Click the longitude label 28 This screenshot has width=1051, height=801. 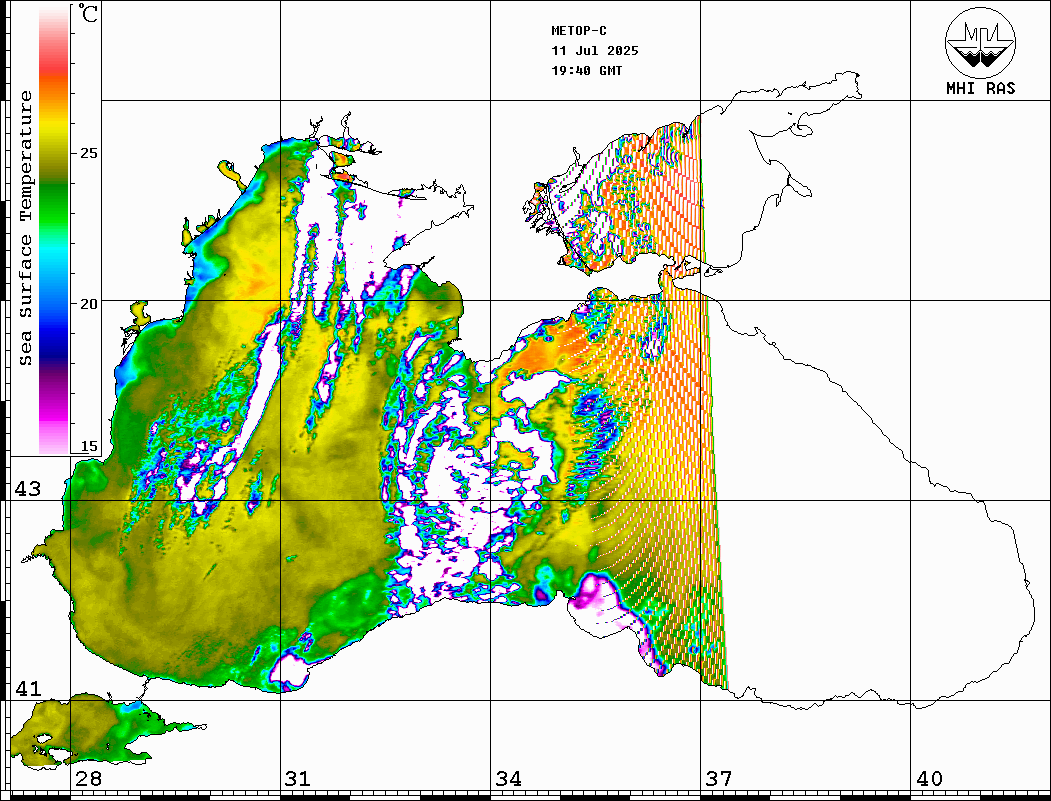click(x=88, y=779)
